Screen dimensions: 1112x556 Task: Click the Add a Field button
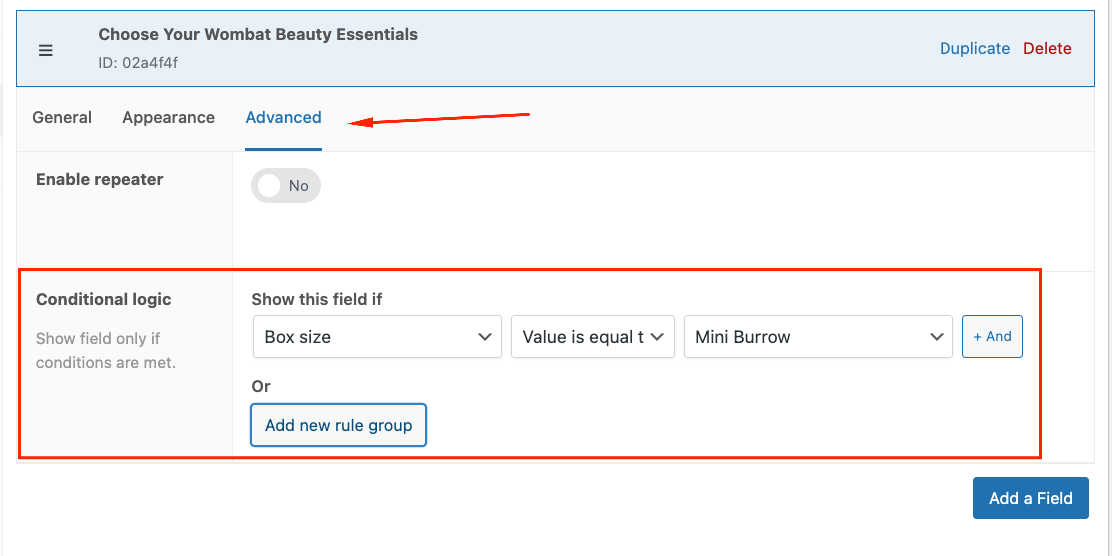(x=1030, y=498)
